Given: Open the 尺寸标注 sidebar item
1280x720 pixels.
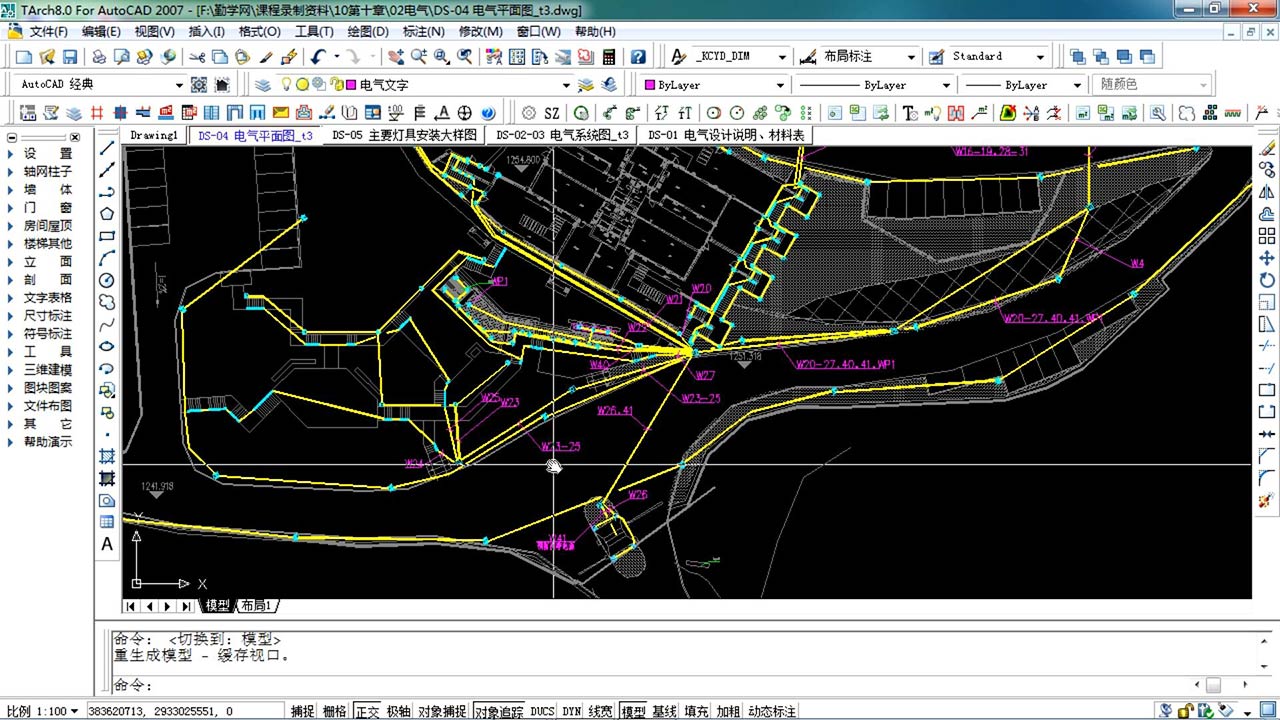Looking at the screenshot, I should coord(47,316).
